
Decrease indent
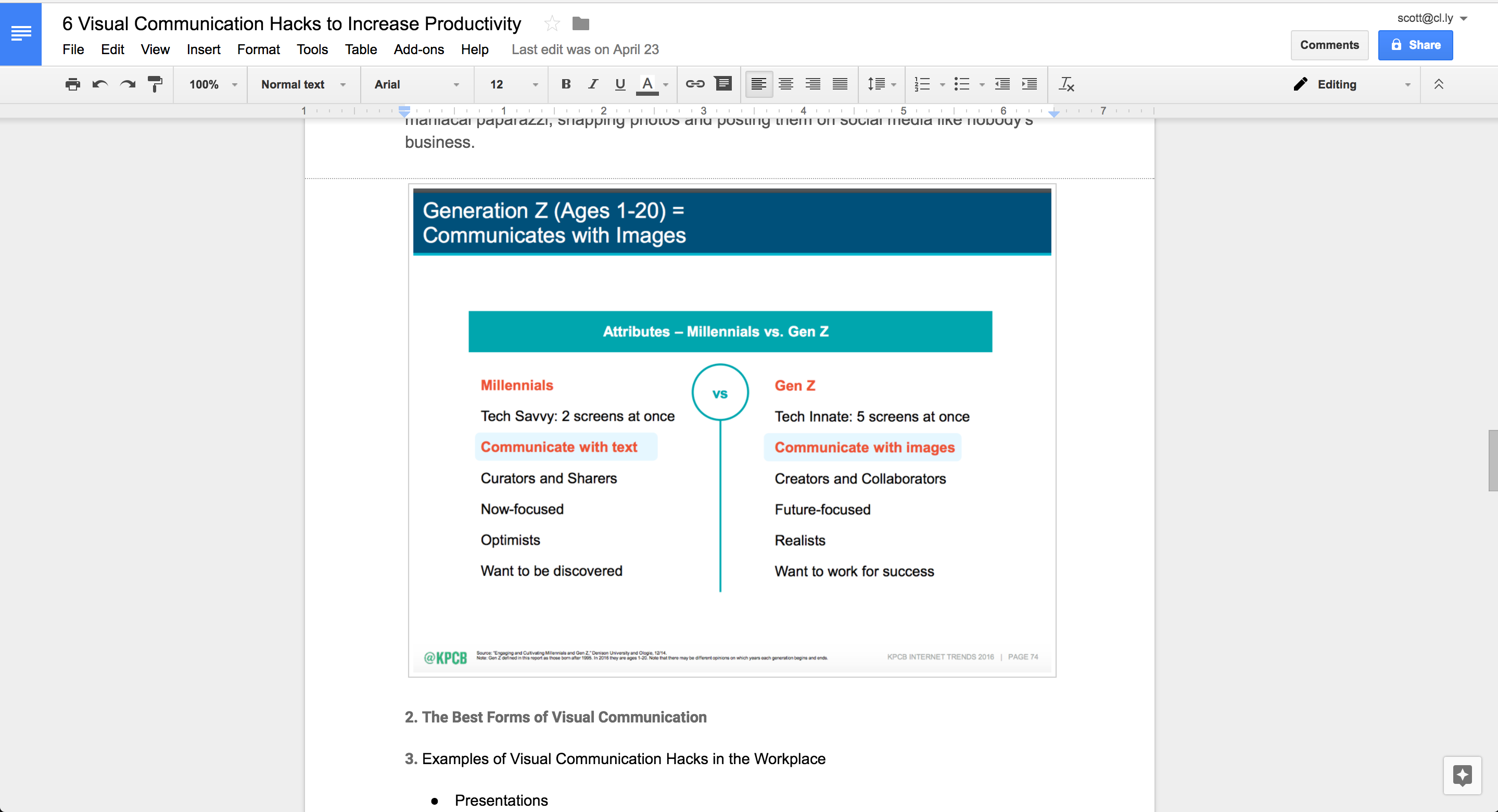point(1002,84)
